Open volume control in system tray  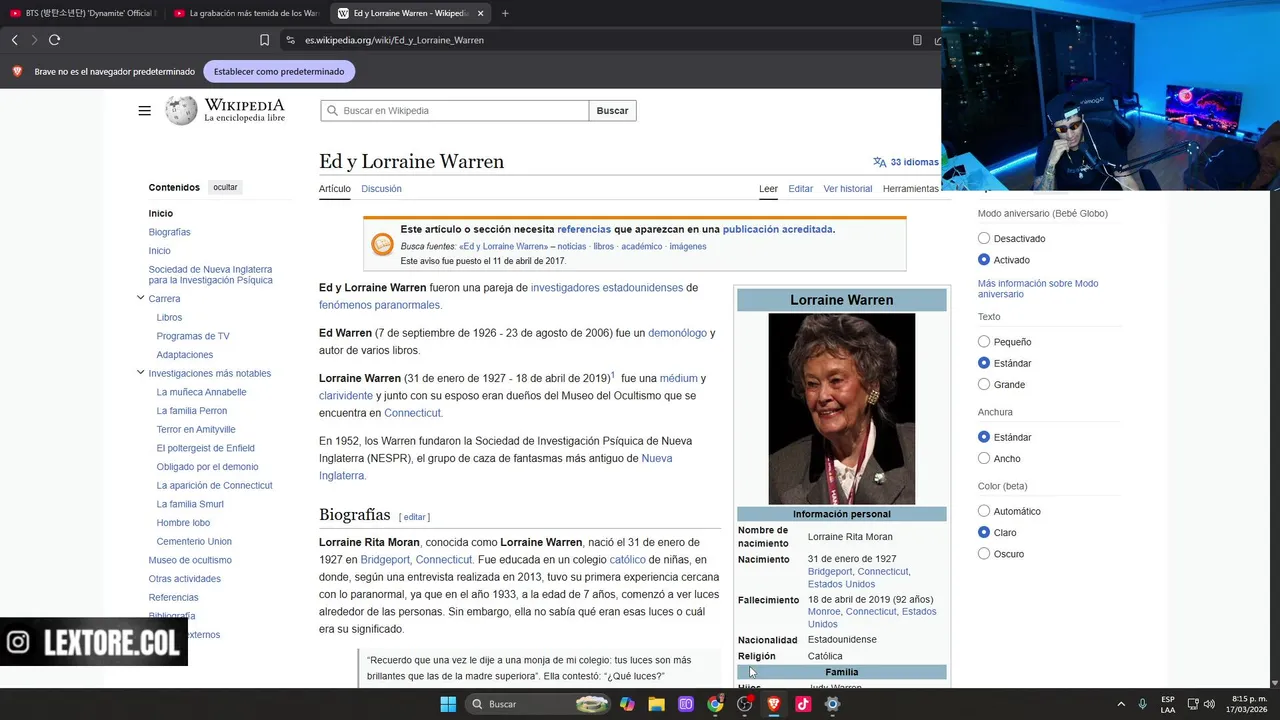pyautogui.click(x=1209, y=704)
